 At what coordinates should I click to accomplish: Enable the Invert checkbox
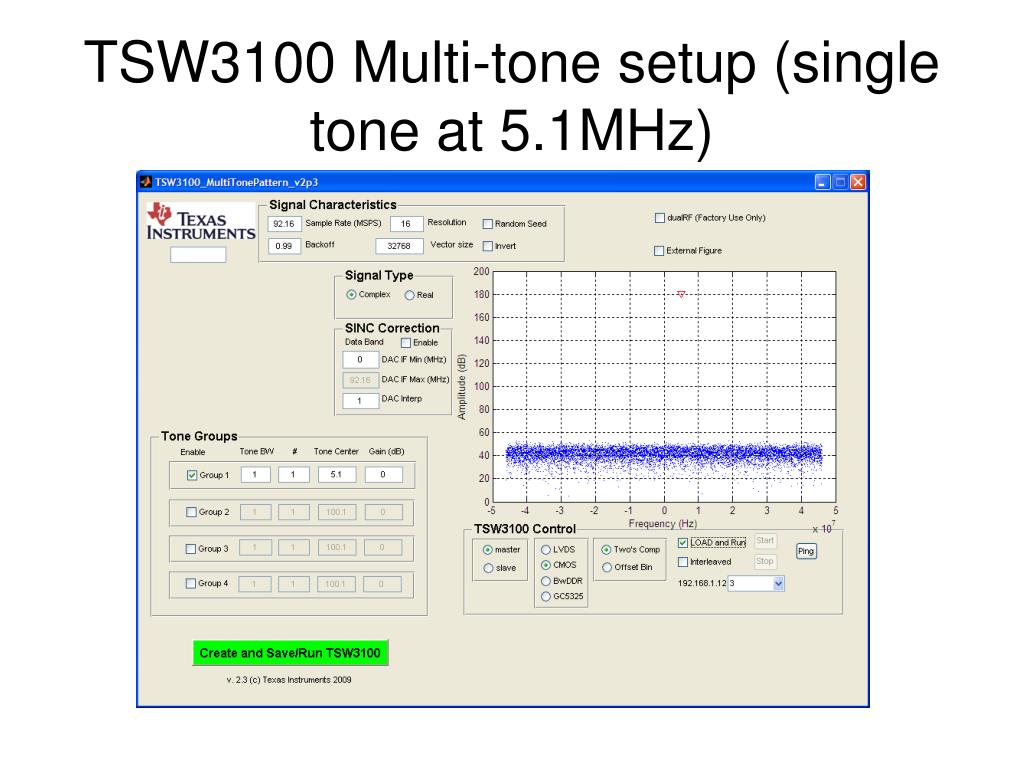(x=487, y=246)
